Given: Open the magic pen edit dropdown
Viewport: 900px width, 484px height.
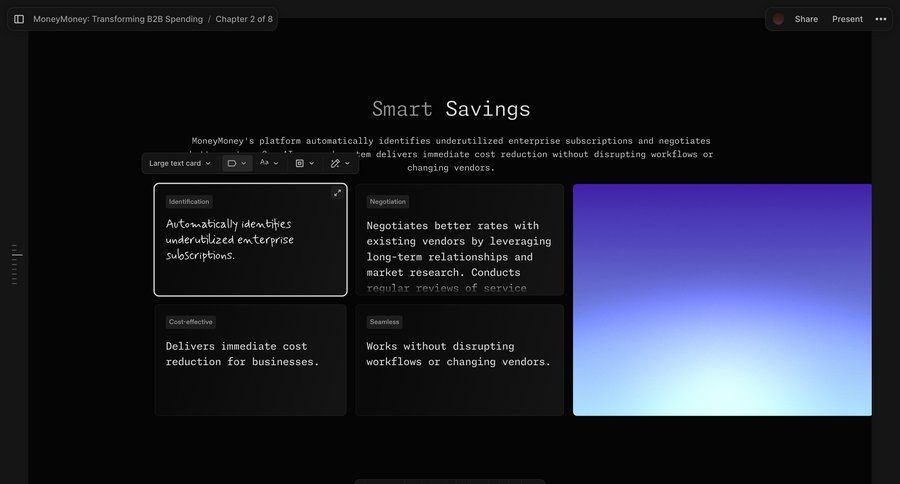Looking at the screenshot, I should (x=340, y=164).
